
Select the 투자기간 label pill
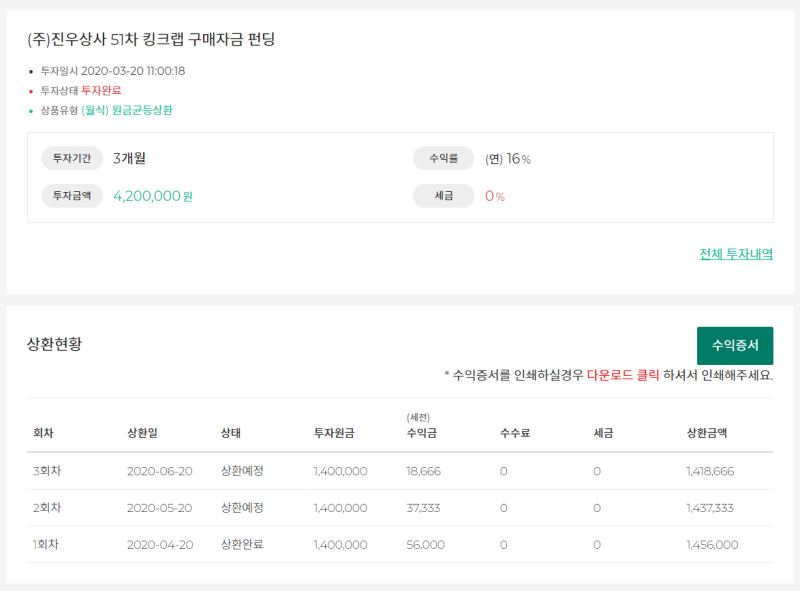[x=72, y=158]
